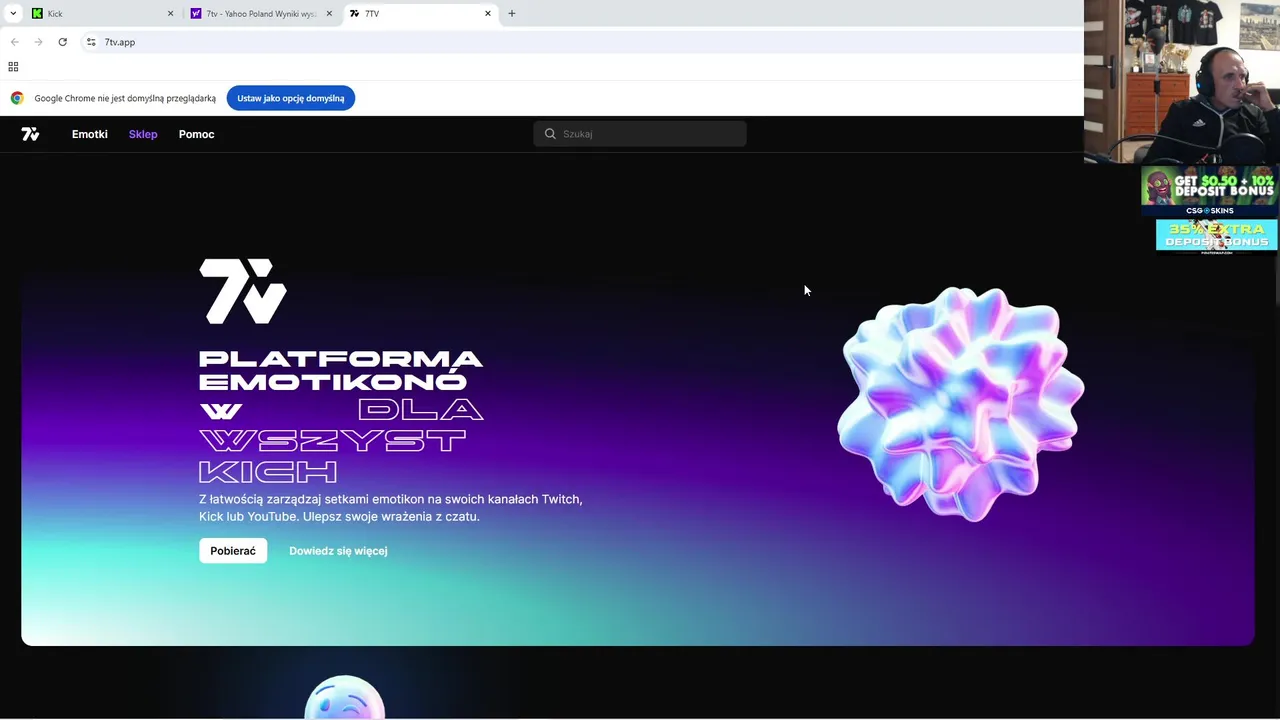Click the magnifier icon in the search bar
The height and width of the screenshot is (720, 1280).
tap(550, 134)
